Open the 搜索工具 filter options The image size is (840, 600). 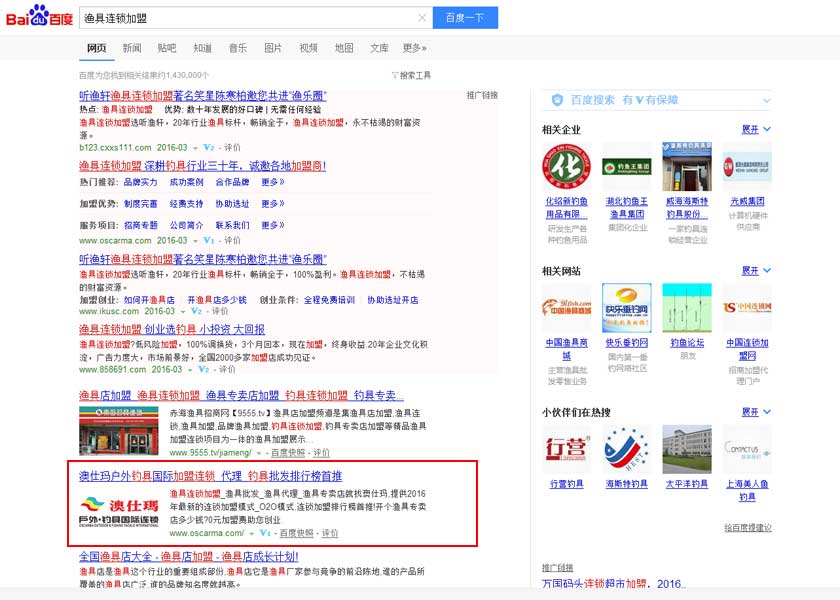coord(411,76)
